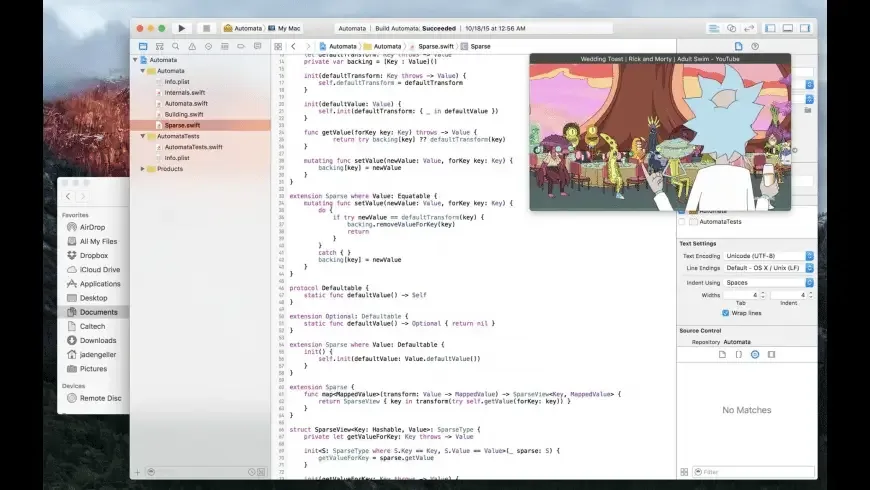Viewport: 870px width, 490px height.
Task: Show Object library icon
Action: click(x=755, y=354)
